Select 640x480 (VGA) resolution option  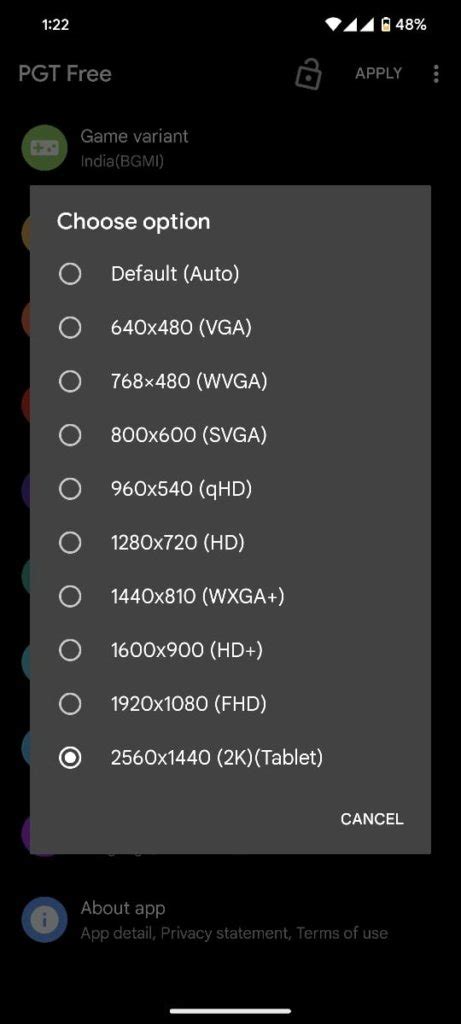(230, 327)
